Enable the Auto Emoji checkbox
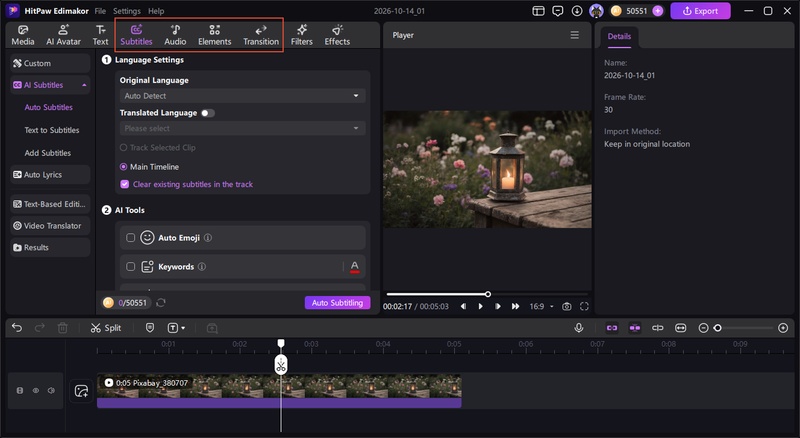800x438 pixels. coord(131,237)
